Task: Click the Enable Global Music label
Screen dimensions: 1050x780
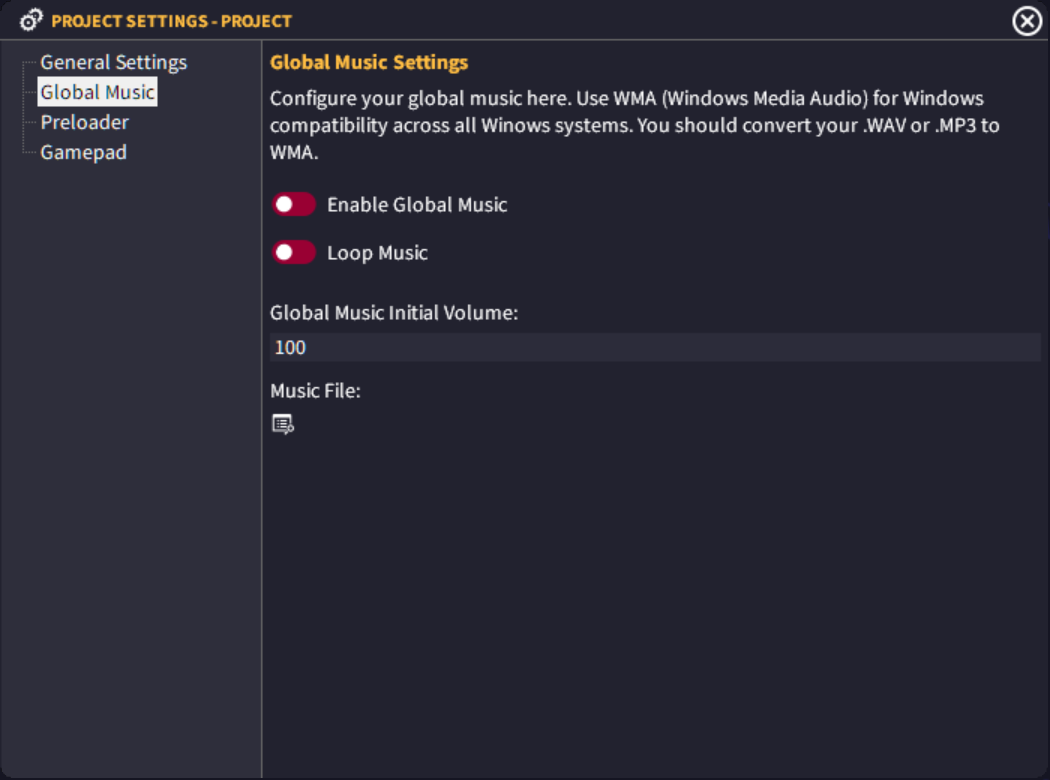Action: click(x=417, y=204)
